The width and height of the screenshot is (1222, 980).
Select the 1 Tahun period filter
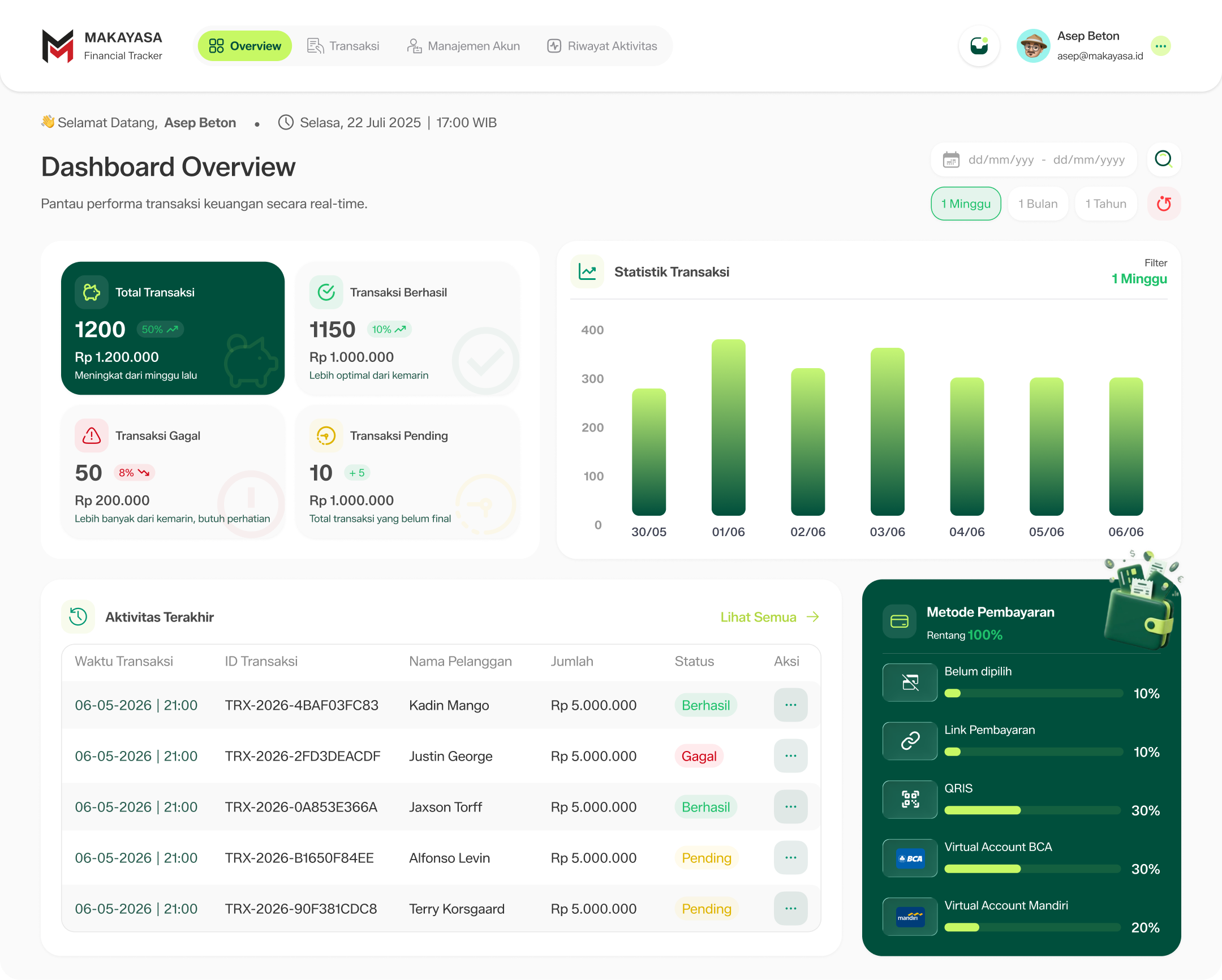click(1106, 204)
